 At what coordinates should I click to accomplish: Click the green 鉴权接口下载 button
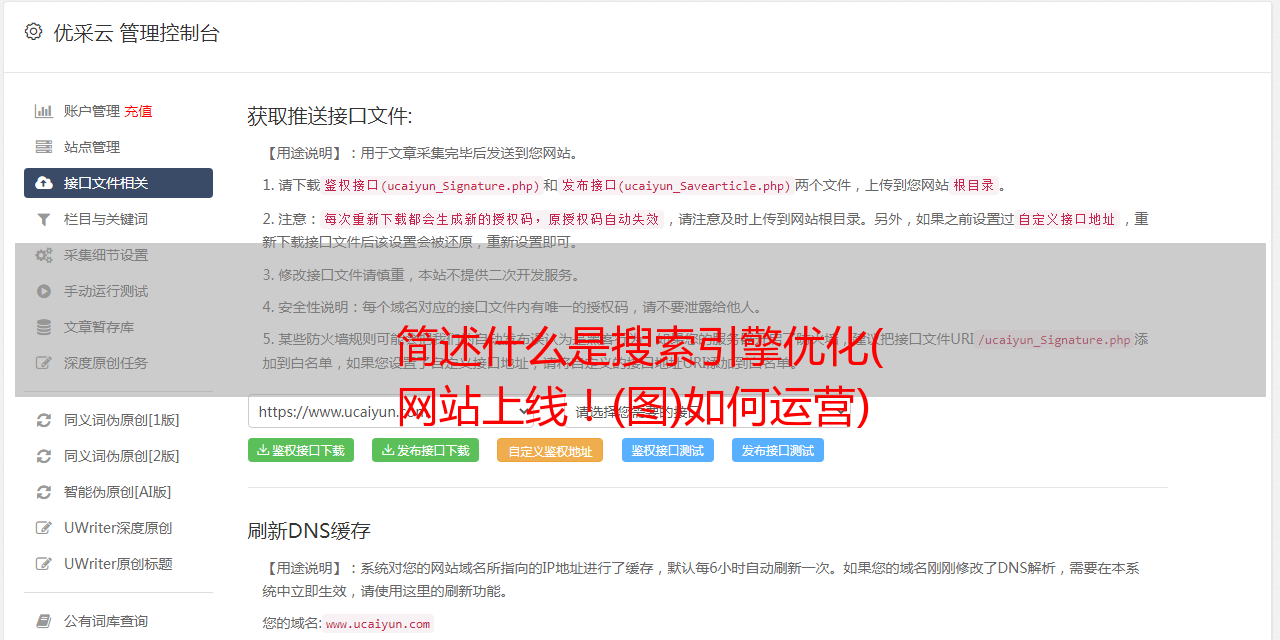pos(300,450)
